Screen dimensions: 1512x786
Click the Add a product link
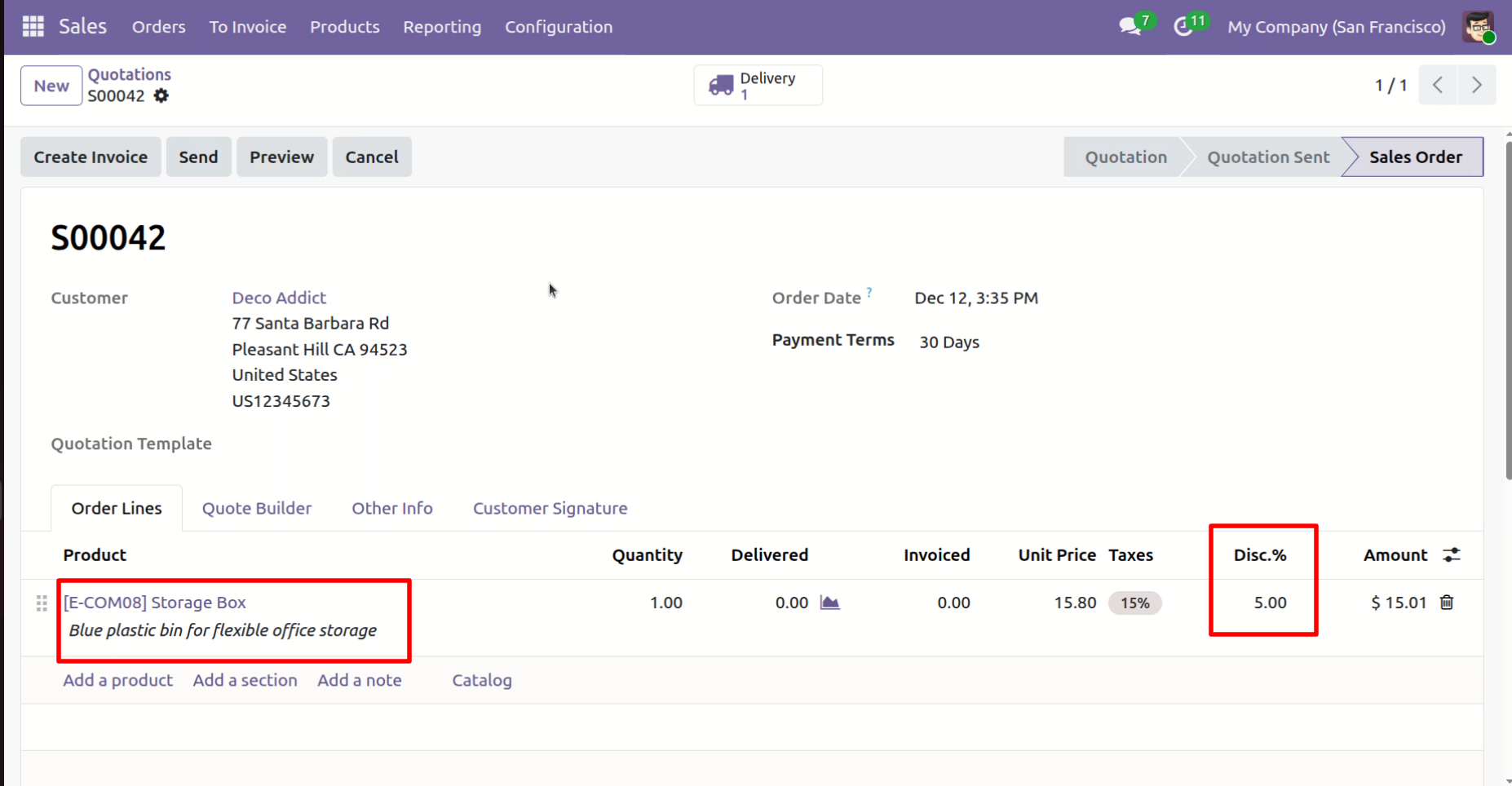coord(118,680)
